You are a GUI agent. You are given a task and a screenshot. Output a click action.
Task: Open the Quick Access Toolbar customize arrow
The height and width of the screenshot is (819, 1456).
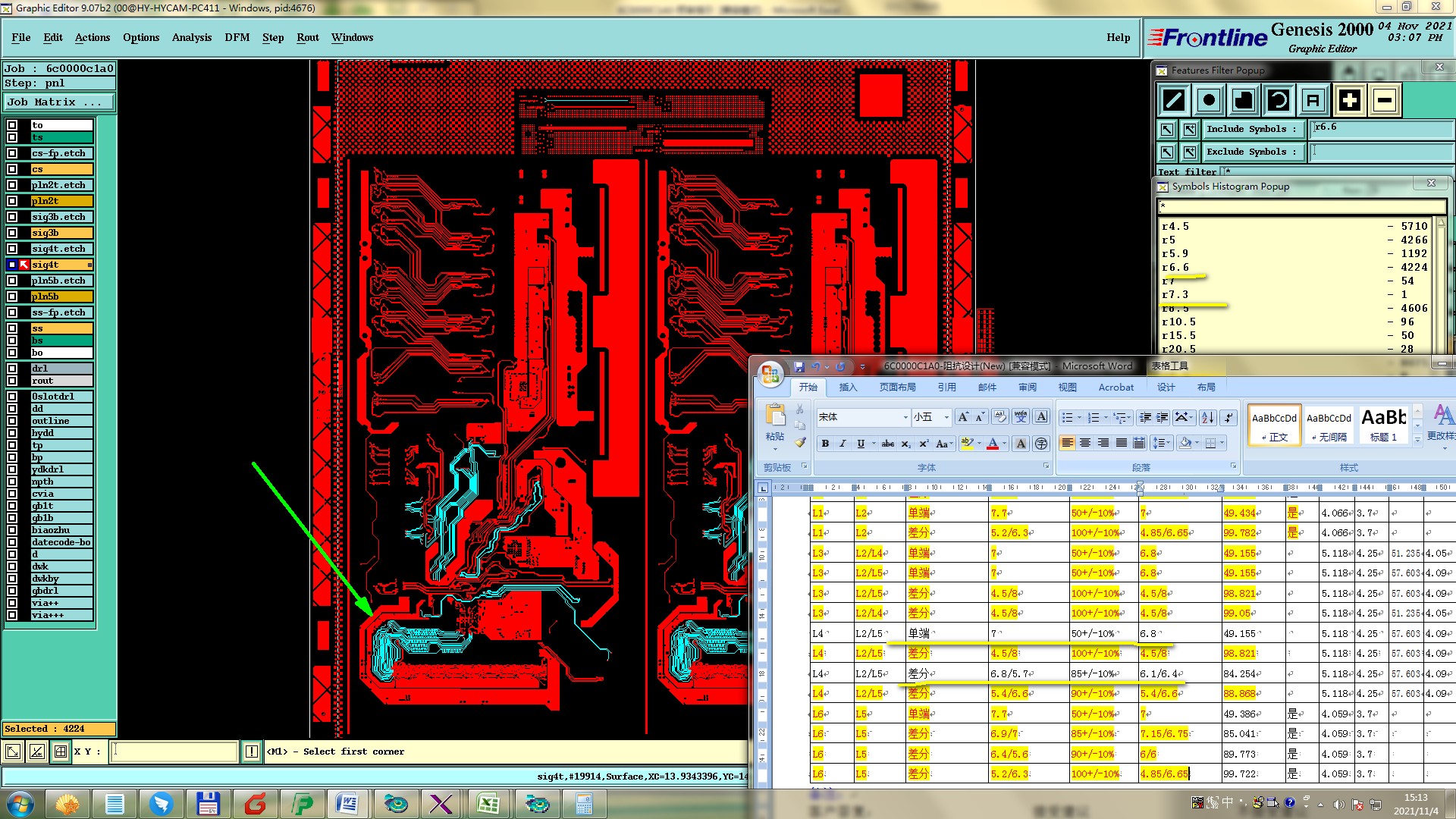pyautogui.click(x=862, y=366)
